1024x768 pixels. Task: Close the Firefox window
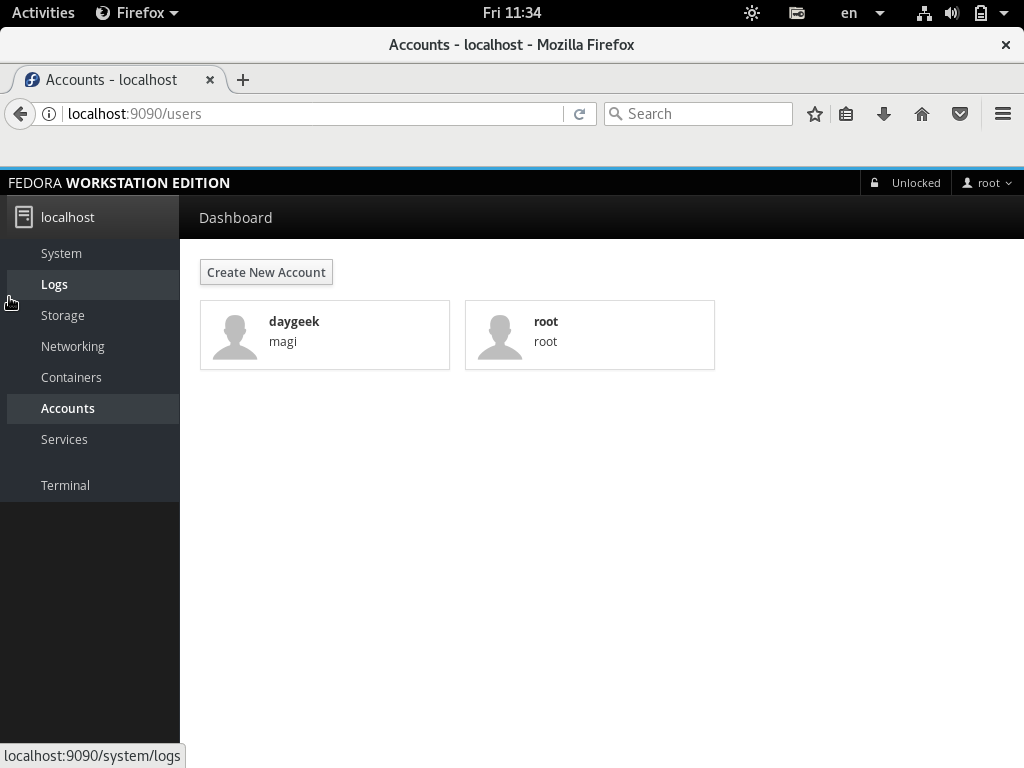point(1006,45)
